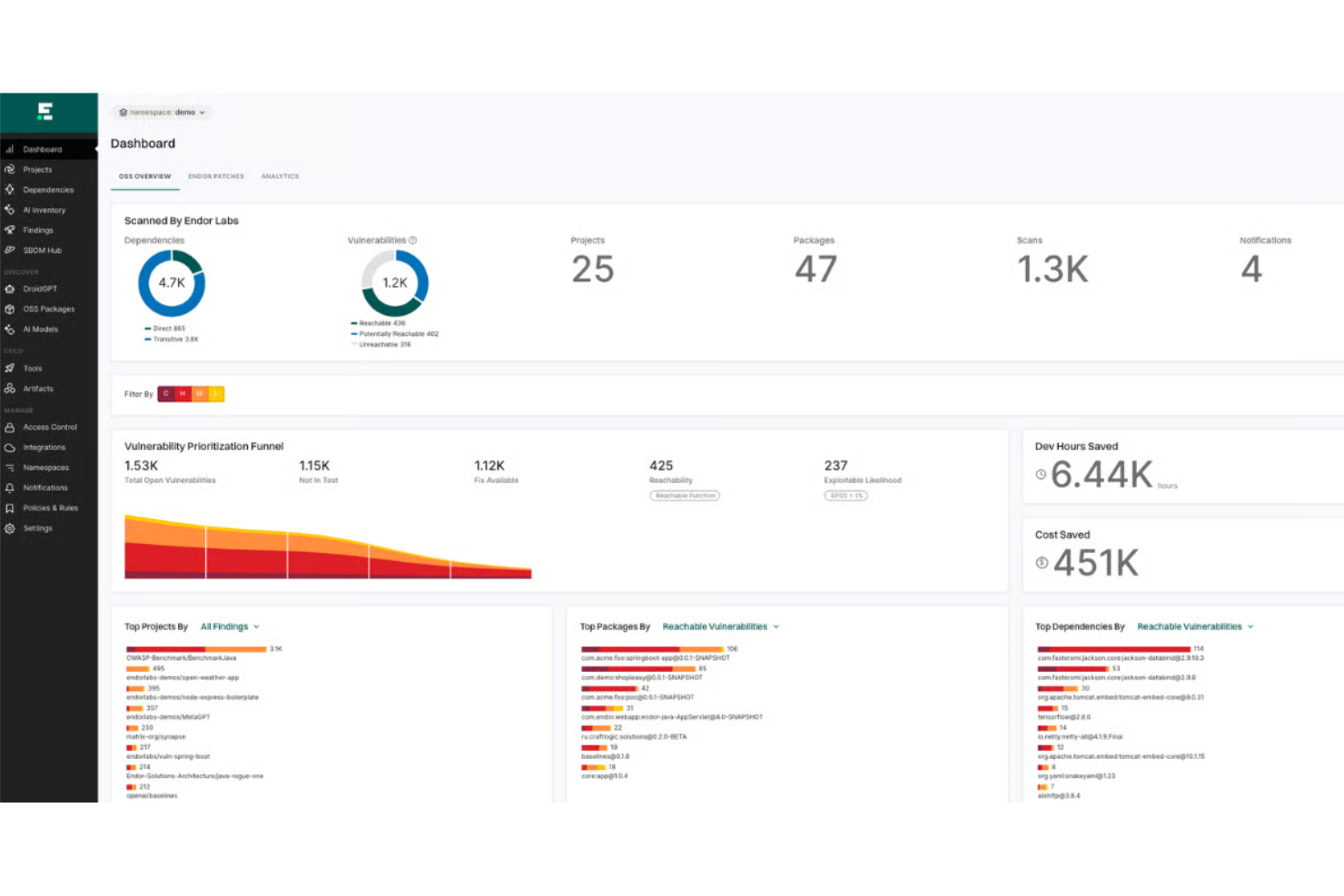Click the Transitive 3.8K legend entry
The width and height of the screenshot is (1344, 896).
click(172, 340)
